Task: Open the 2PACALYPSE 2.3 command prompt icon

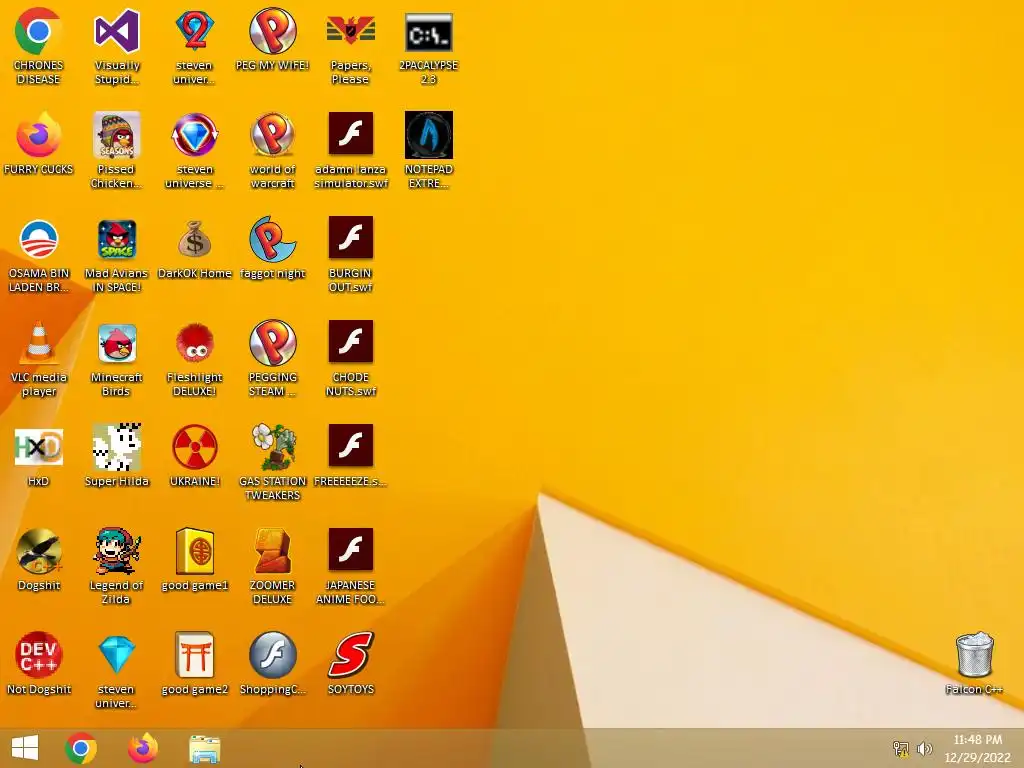Action: 428,31
